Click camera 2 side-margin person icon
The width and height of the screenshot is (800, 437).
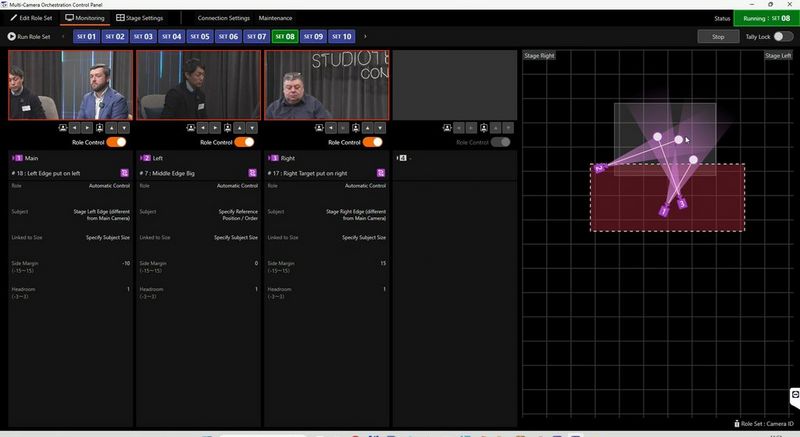pos(191,128)
